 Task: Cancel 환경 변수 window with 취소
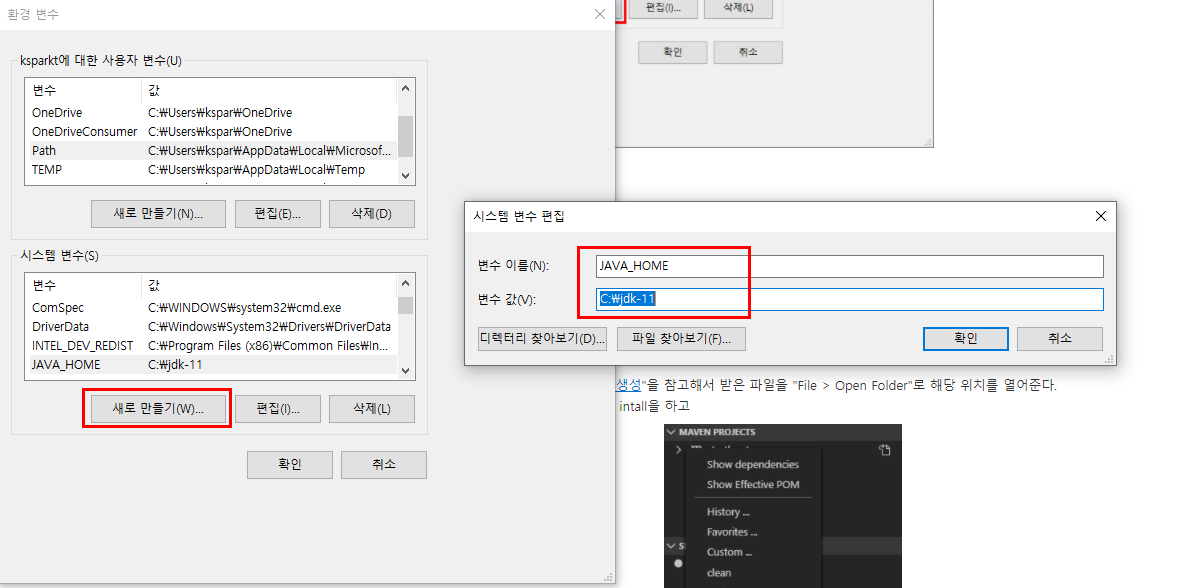[x=384, y=465]
